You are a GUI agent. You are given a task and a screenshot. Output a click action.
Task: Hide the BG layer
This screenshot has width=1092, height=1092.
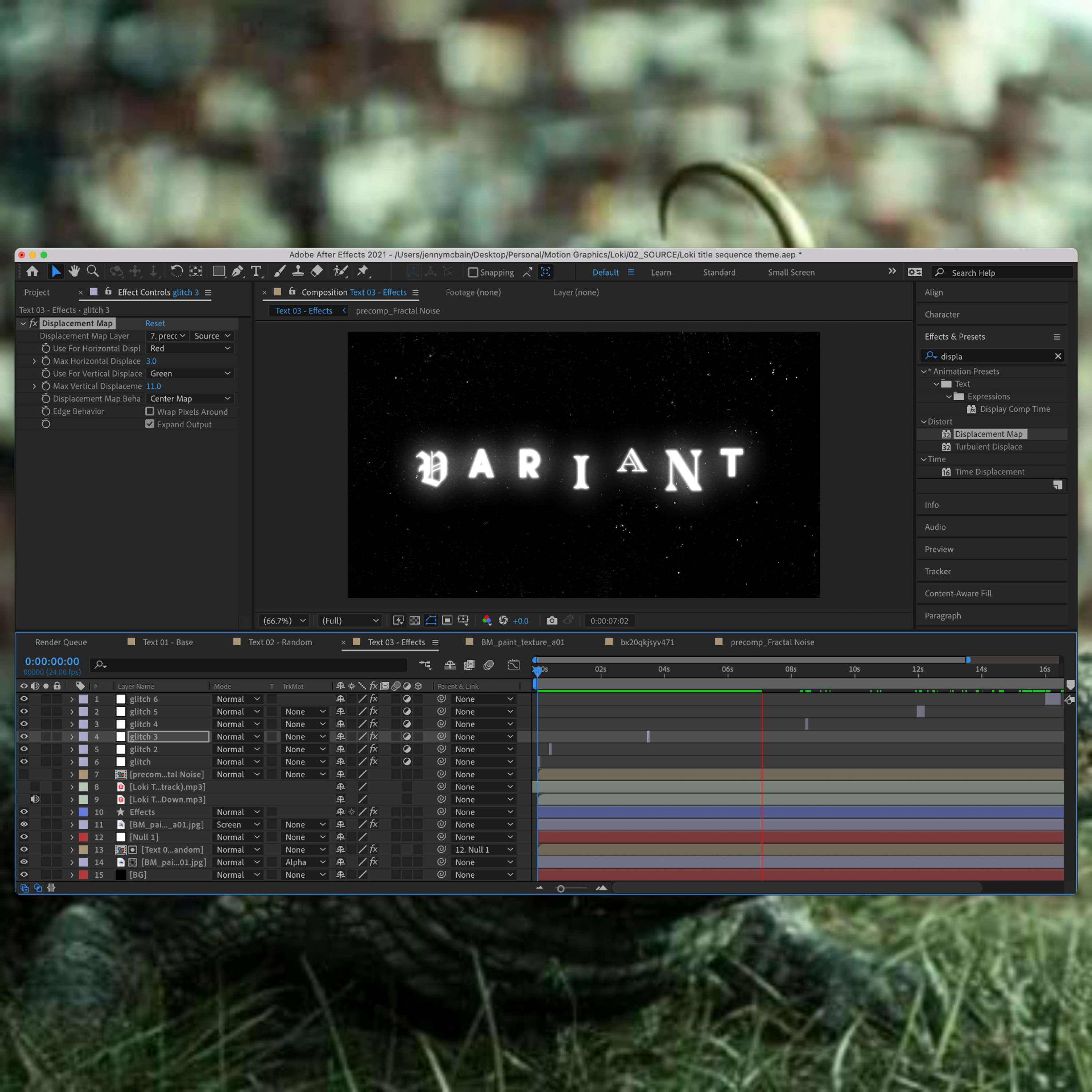[x=24, y=874]
